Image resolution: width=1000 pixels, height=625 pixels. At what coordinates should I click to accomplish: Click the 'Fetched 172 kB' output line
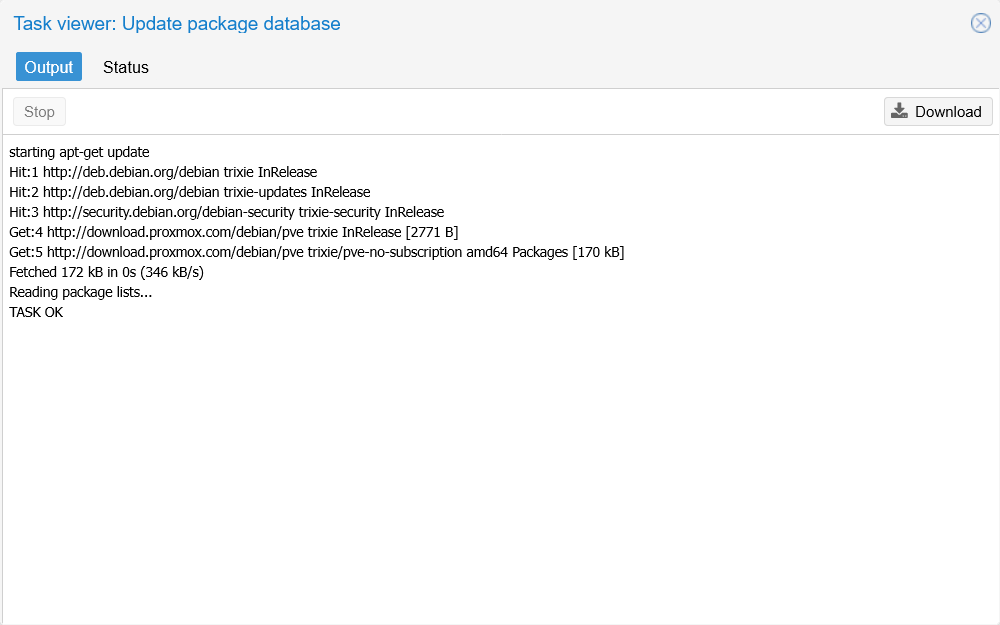107,271
